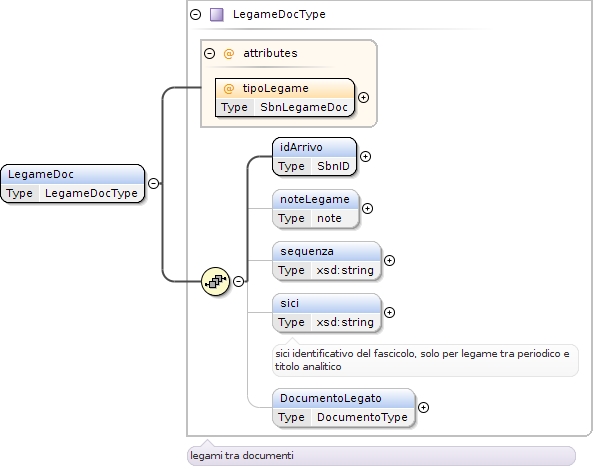Select the tipoLegame attribute box
Screen dimensions: 594x469
click(x=285, y=97)
